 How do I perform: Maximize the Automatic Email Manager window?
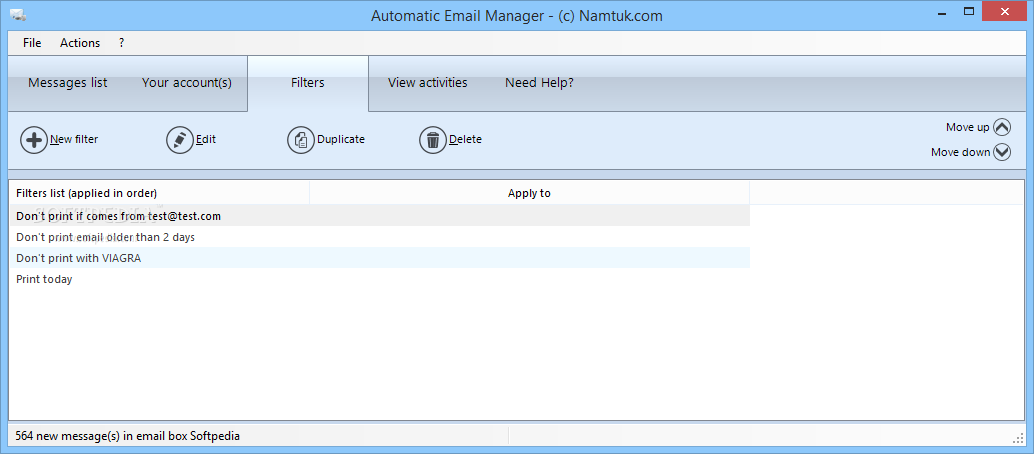pos(969,11)
